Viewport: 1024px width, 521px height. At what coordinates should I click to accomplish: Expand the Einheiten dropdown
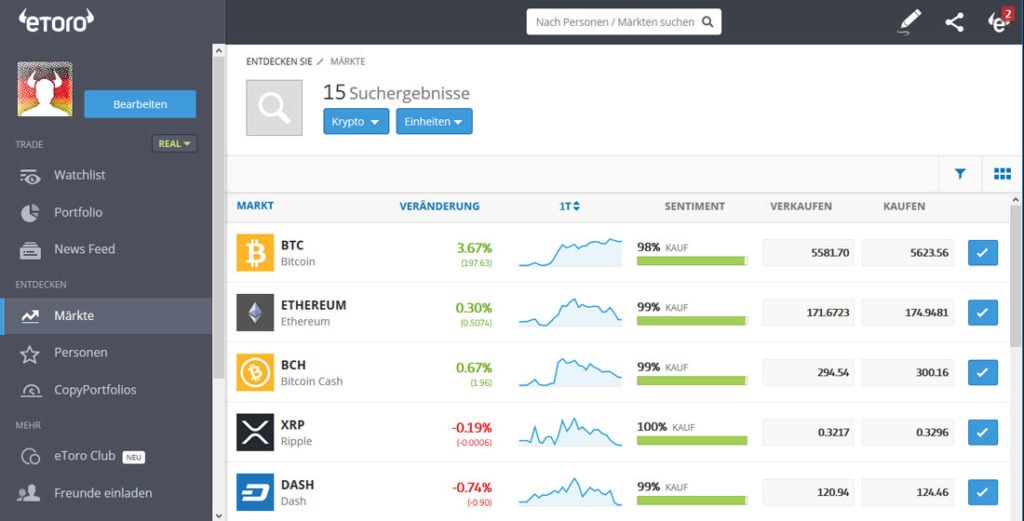(x=434, y=122)
